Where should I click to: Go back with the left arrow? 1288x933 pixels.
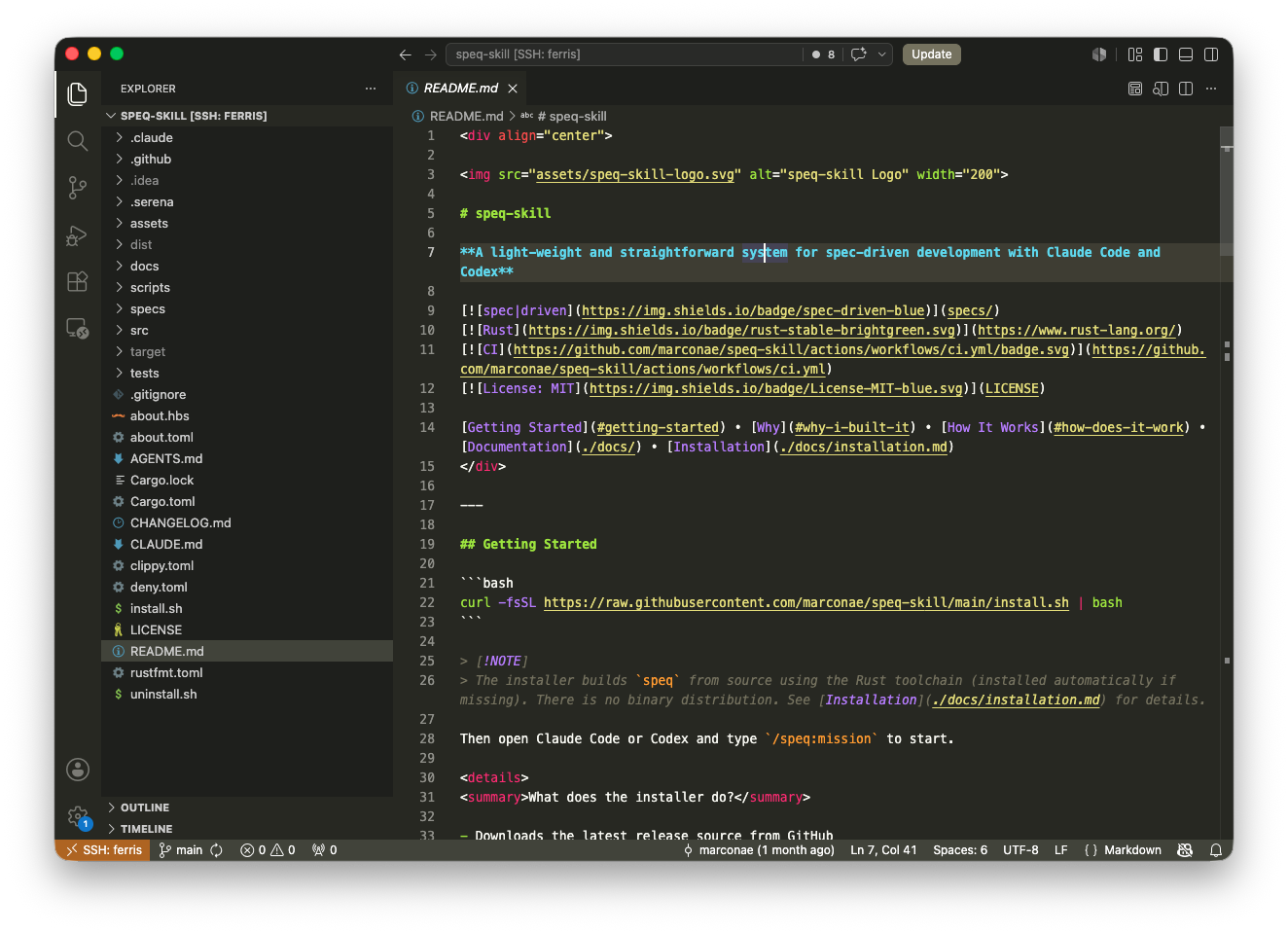point(406,54)
